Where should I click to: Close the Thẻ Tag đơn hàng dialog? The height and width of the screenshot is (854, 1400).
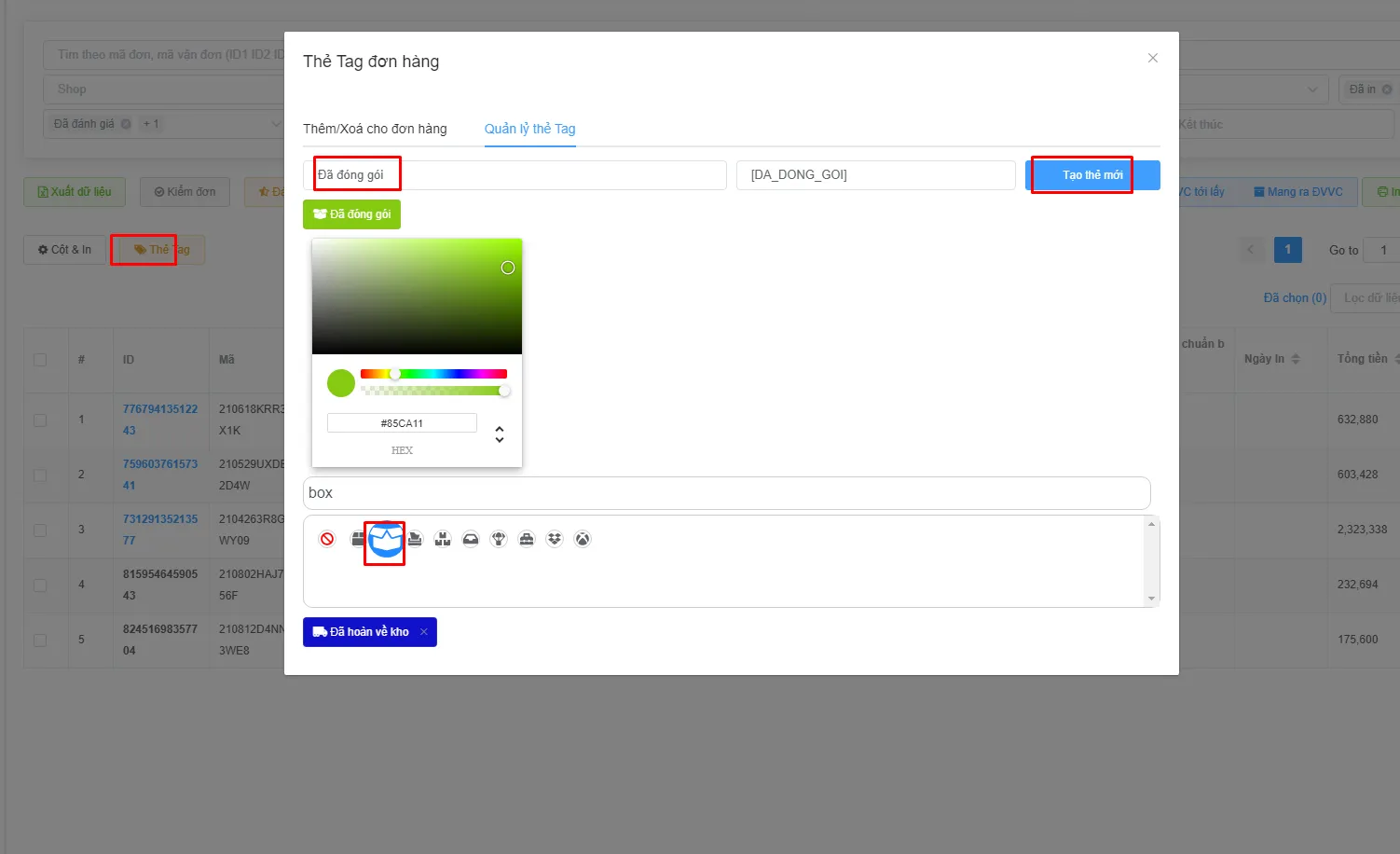pyautogui.click(x=1153, y=58)
